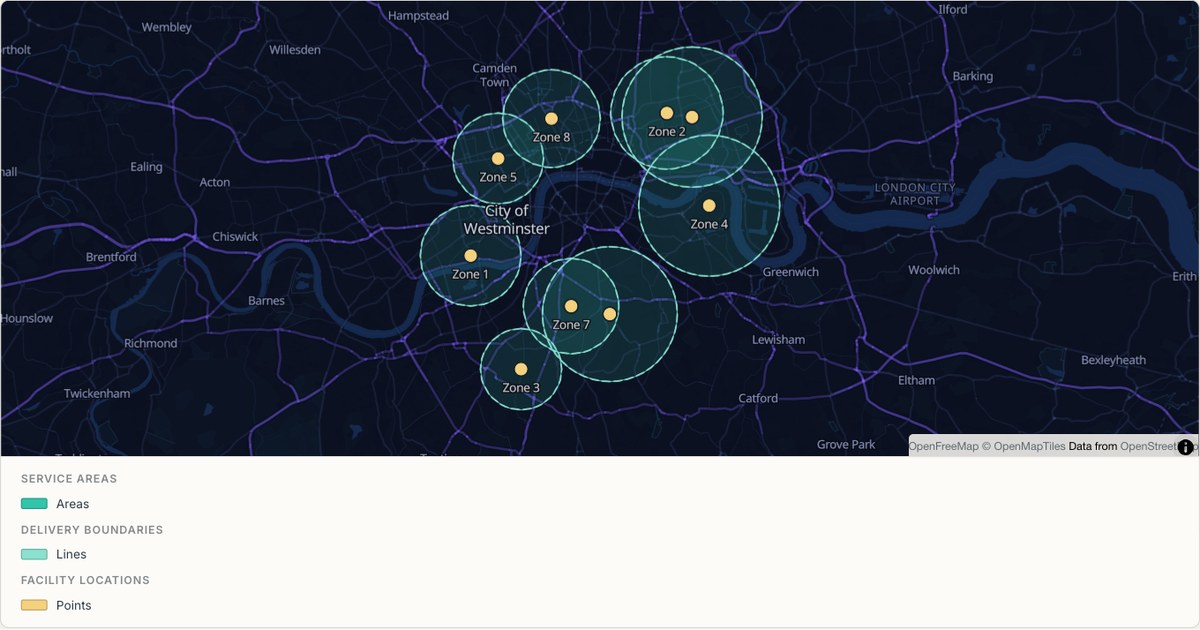This screenshot has height=630, width=1200.
Task: Click the "Chiswick" place label
Action: (235, 237)
